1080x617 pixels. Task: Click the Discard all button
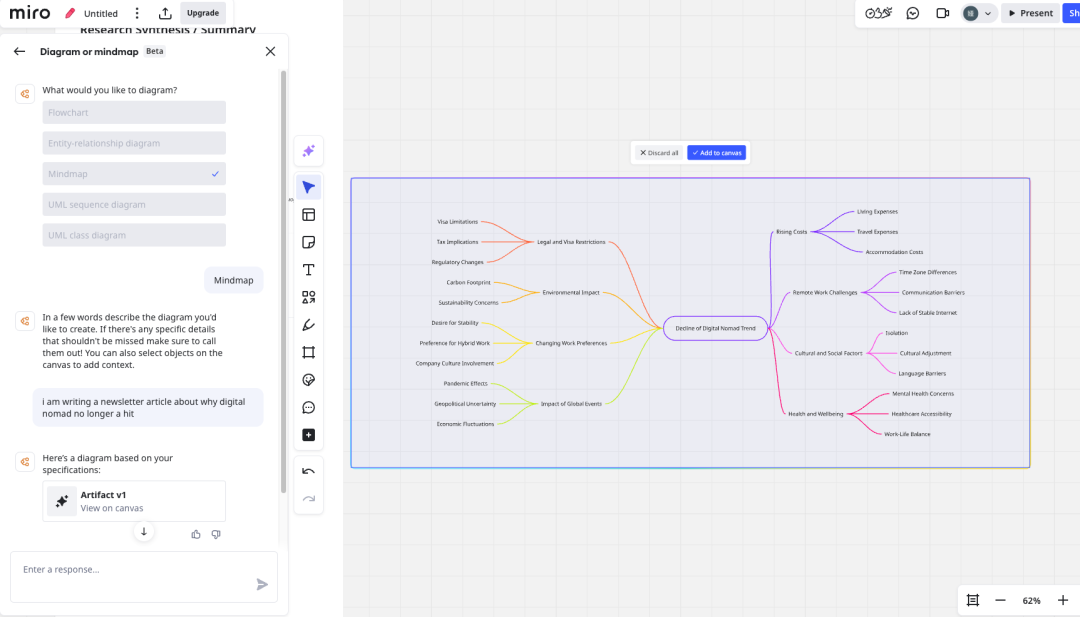pyautogui.click(x=659, y=153)
